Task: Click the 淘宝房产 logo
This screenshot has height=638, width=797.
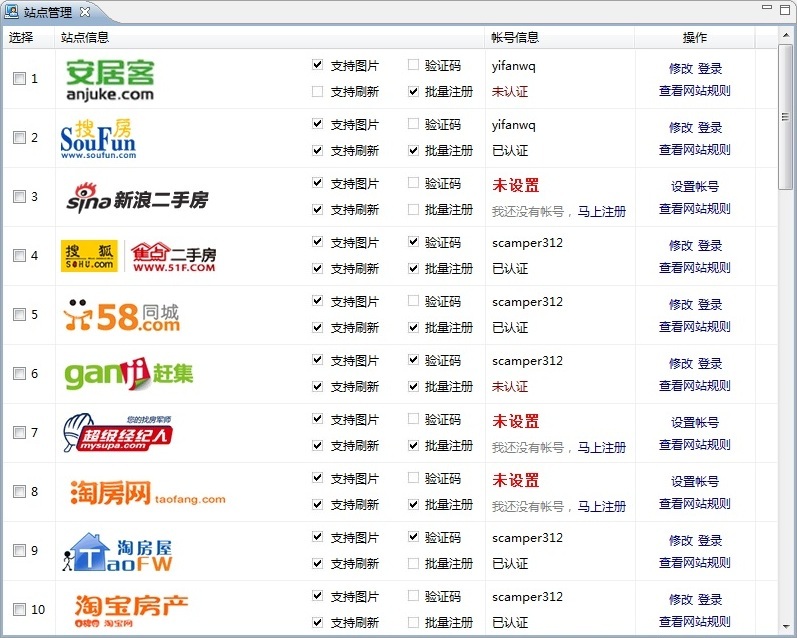Action: (x=131, y=610)
